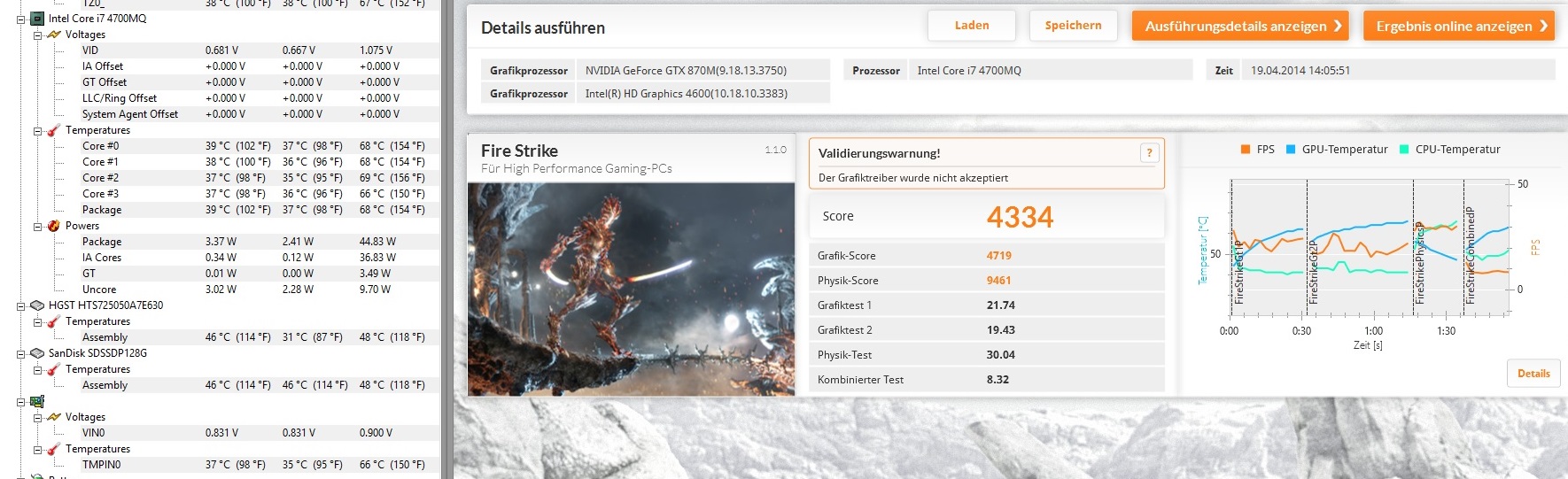This screenshot has width=1568, height=479.
Task: Collapse the Intel Core i7 4700MQ tree node
Action: [20, 19]
